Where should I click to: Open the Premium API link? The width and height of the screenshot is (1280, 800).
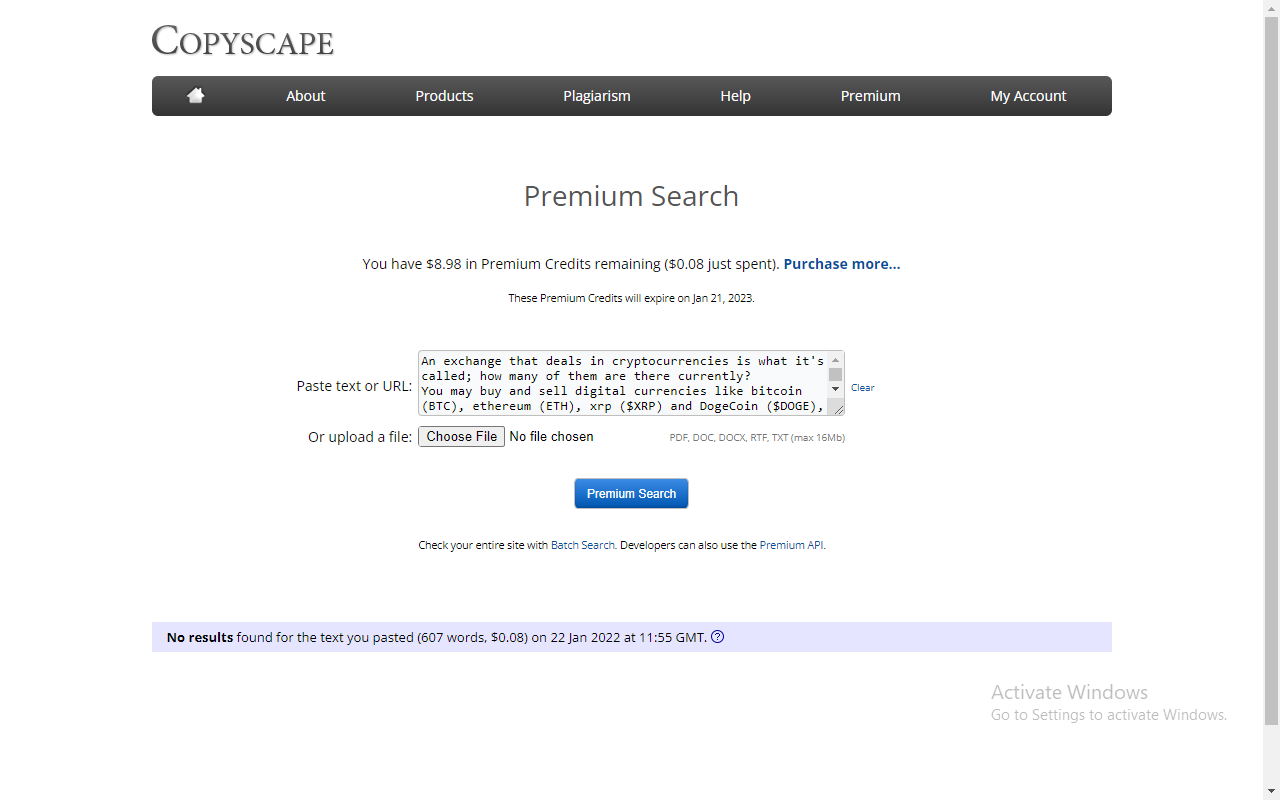coord(792,545)
